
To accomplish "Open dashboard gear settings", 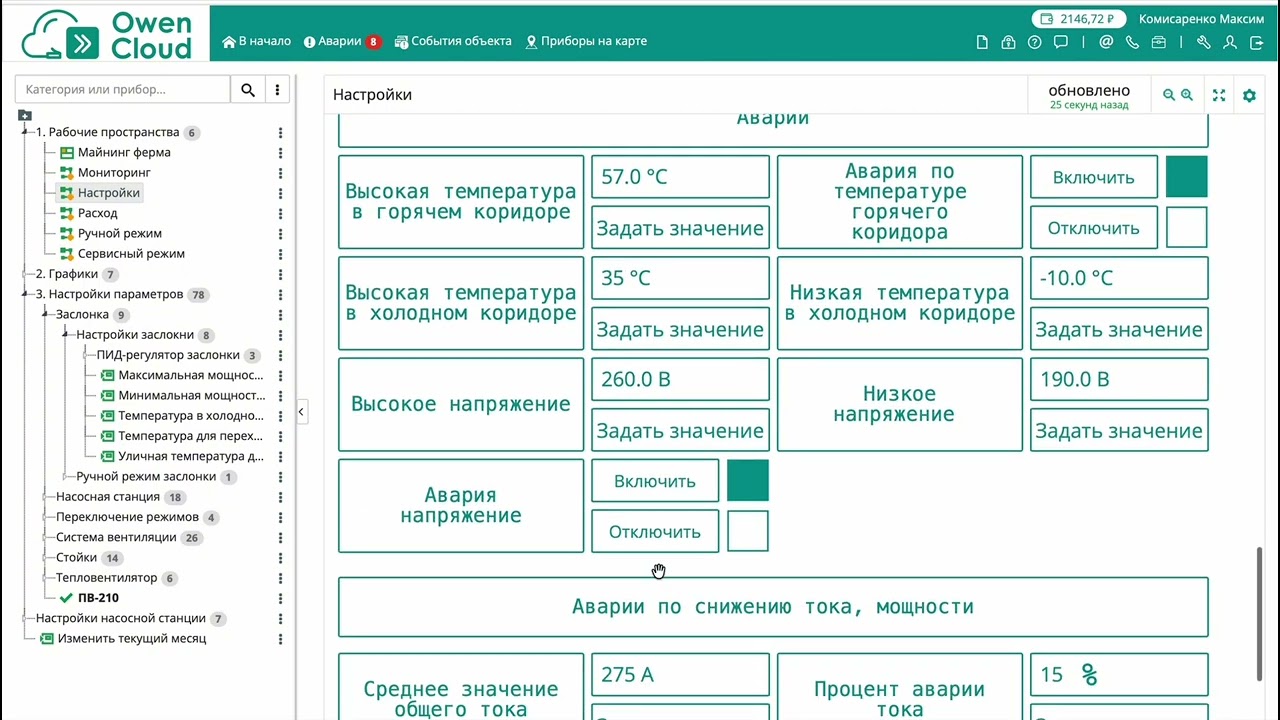I will coord(1249,95).
